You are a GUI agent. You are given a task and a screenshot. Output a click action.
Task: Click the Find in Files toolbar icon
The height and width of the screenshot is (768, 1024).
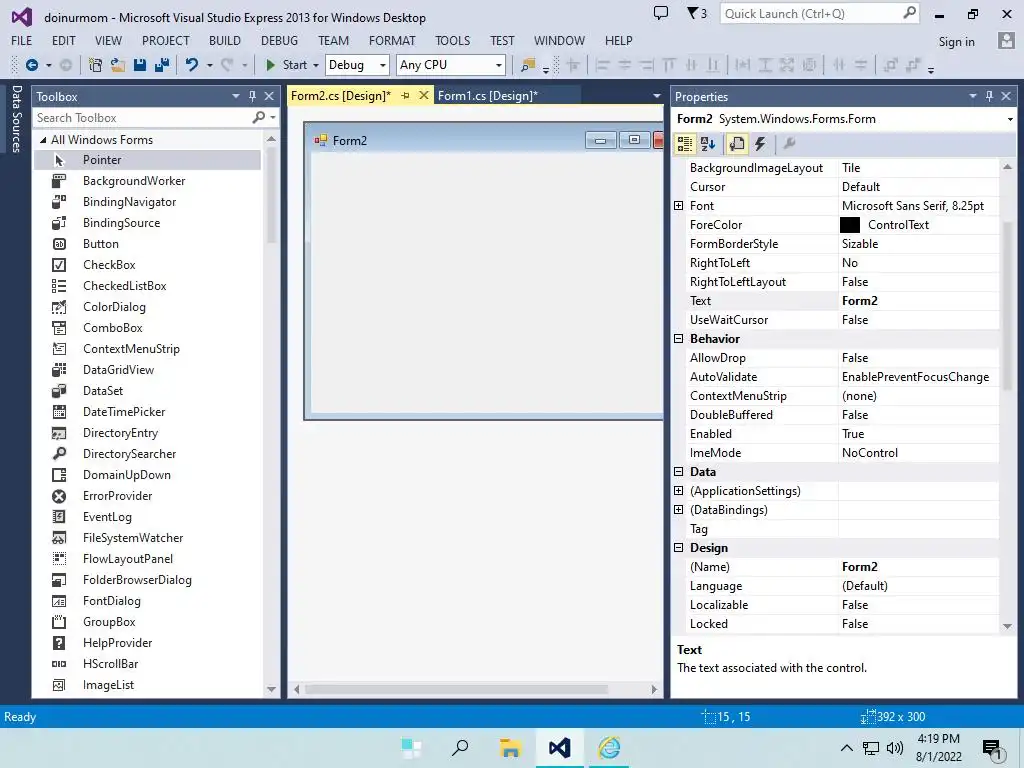[x=528, y=65]
